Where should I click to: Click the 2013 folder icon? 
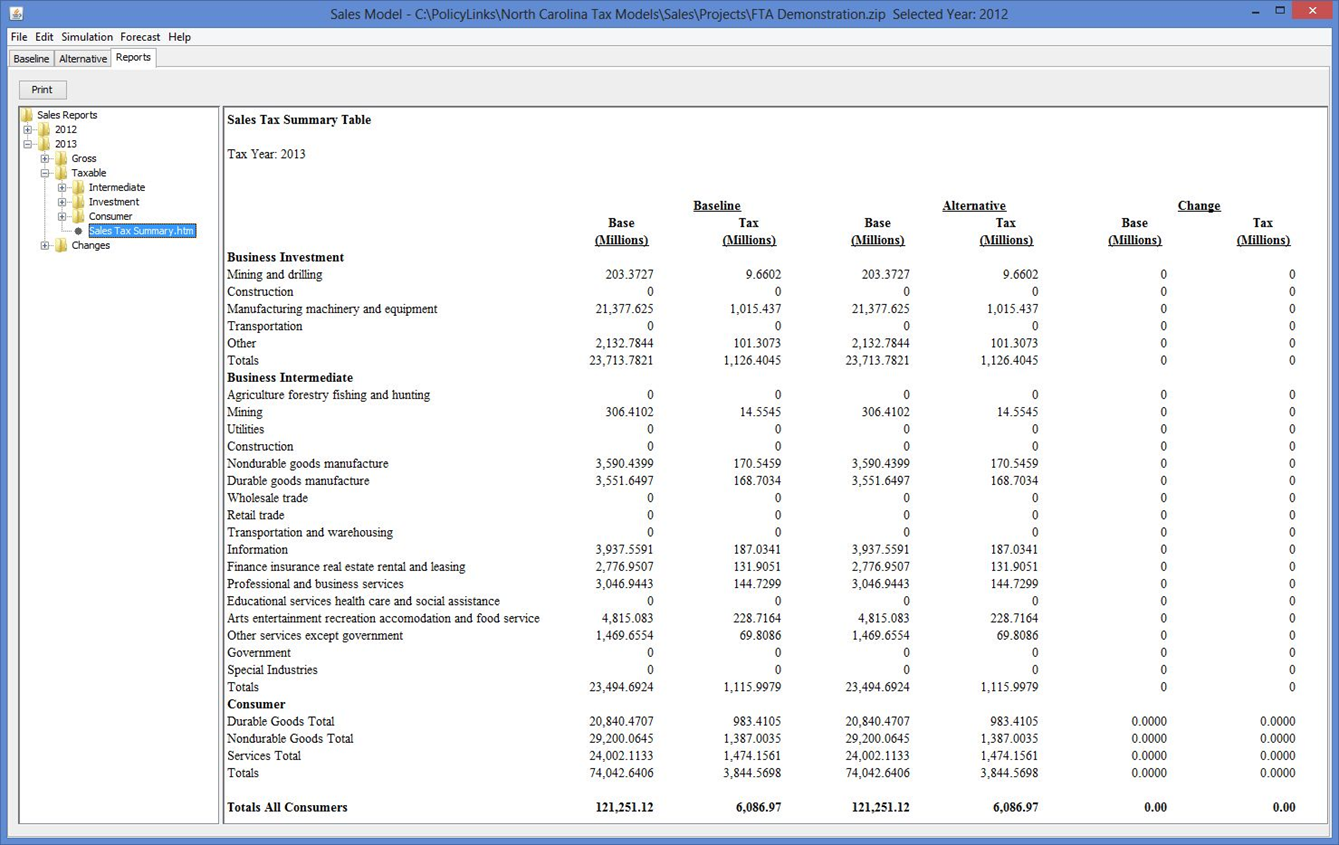[45, 144]
